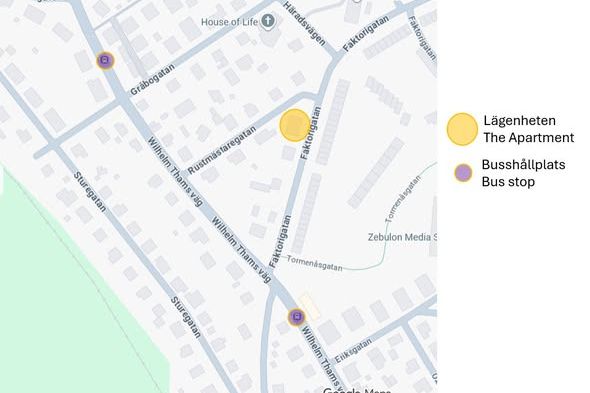Click the 'Bus stop' legend text
Image resolution: width=590 pixels, height=393 pixels.
508,182
